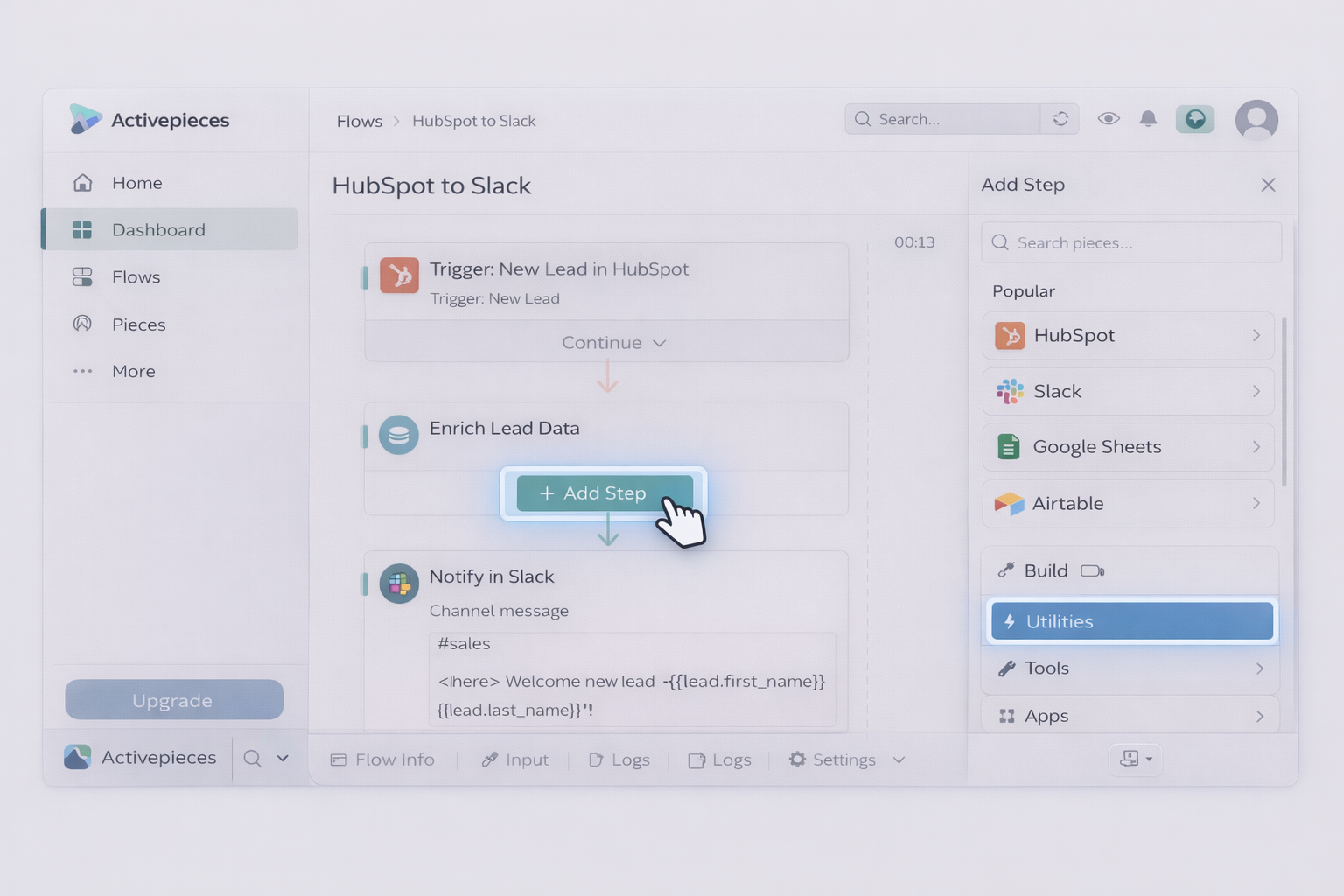Focus the Search pieces field

1131,242
